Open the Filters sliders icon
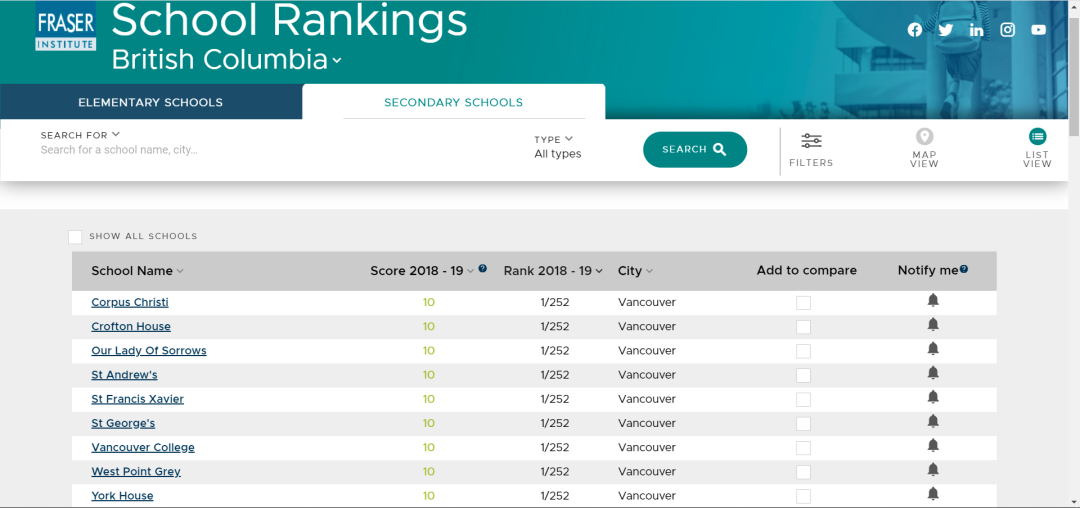This screenshot has width=1080, height=508. tap(811, 141)
